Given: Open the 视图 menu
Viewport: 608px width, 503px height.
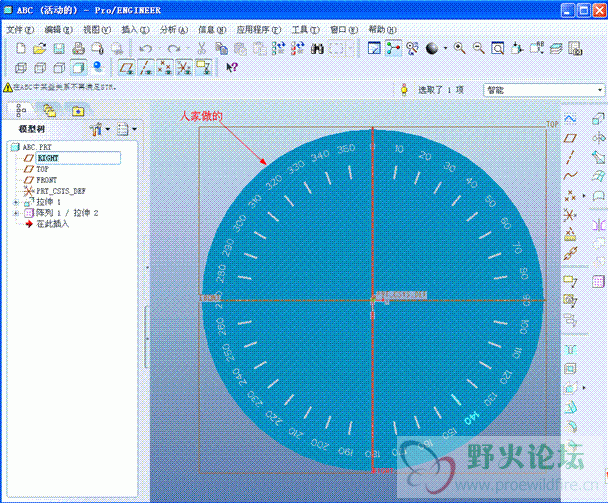Looking at the screenshot, I should [x=97, y=30].
